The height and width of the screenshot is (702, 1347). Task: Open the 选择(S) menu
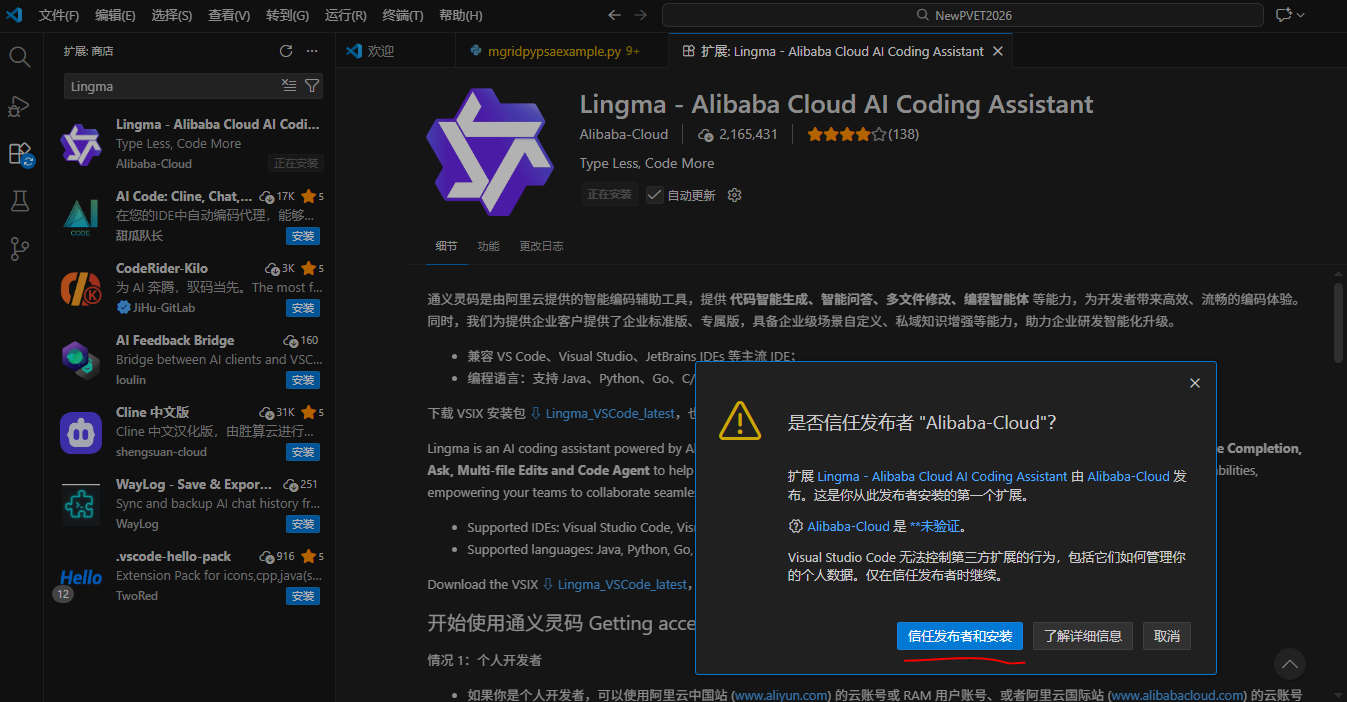pos(172,15)
